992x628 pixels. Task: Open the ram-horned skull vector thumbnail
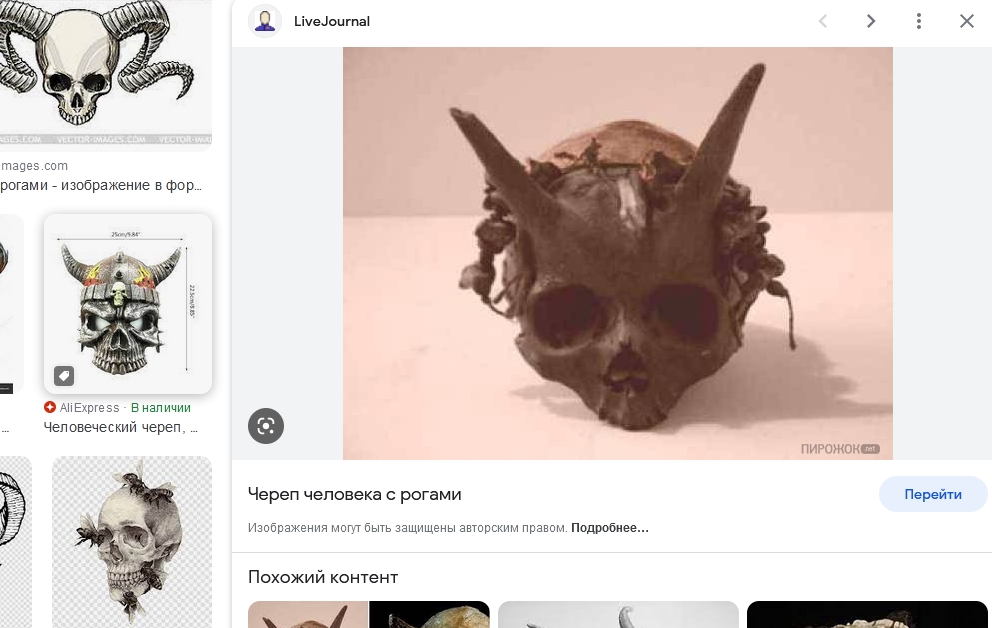click(106, 73)
